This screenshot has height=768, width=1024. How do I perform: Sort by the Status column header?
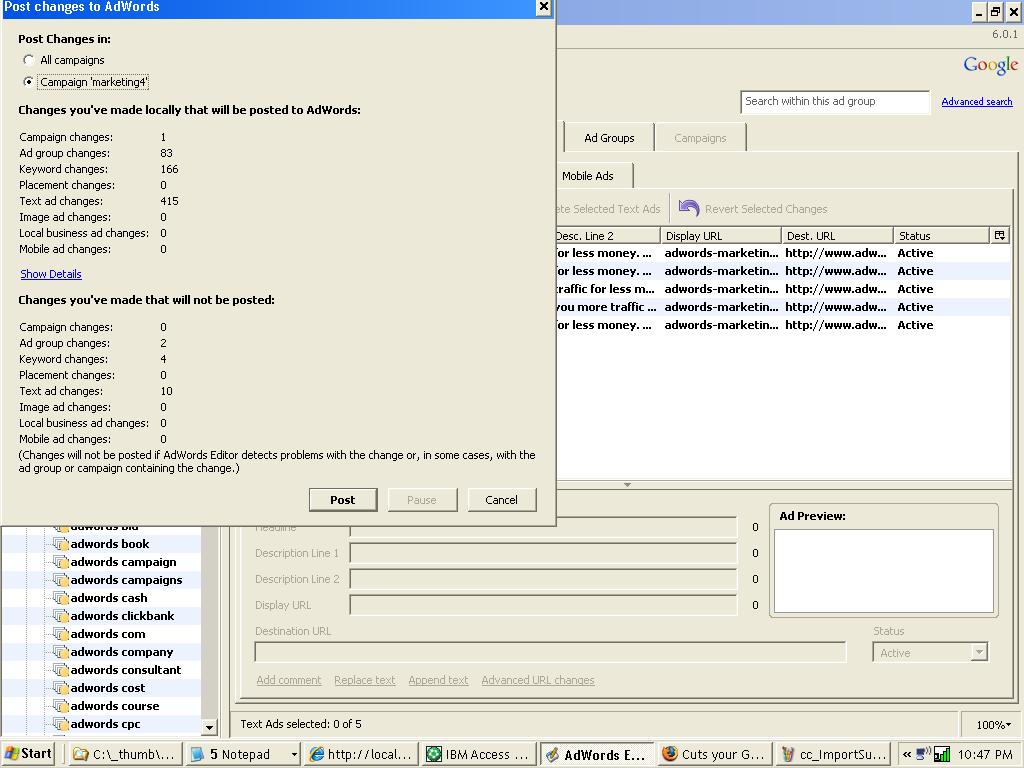click(x=942, y=236)
